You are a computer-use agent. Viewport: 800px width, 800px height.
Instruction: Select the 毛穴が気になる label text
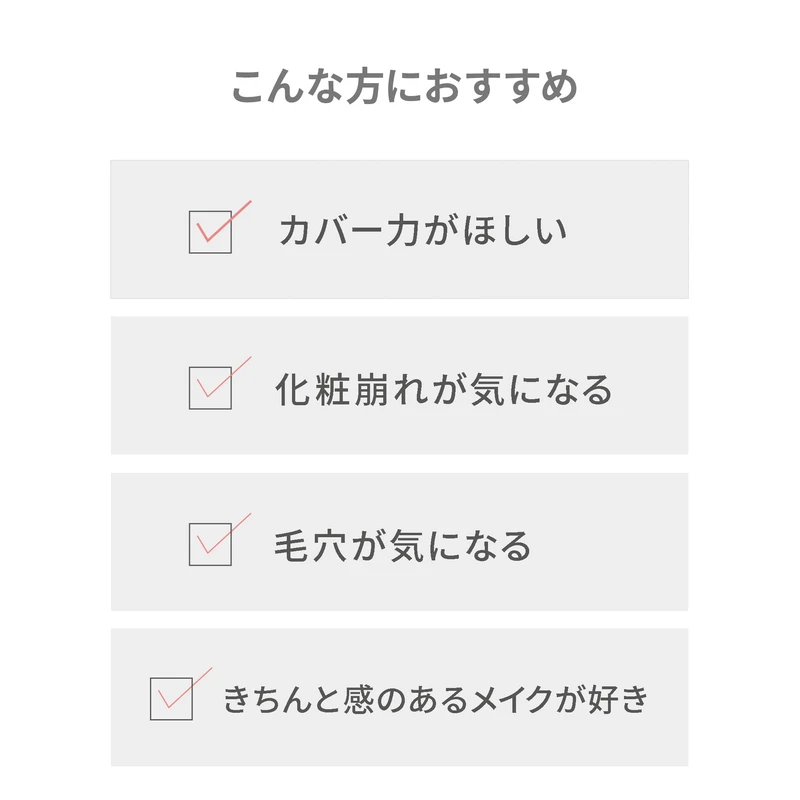(x=402, y=545)
